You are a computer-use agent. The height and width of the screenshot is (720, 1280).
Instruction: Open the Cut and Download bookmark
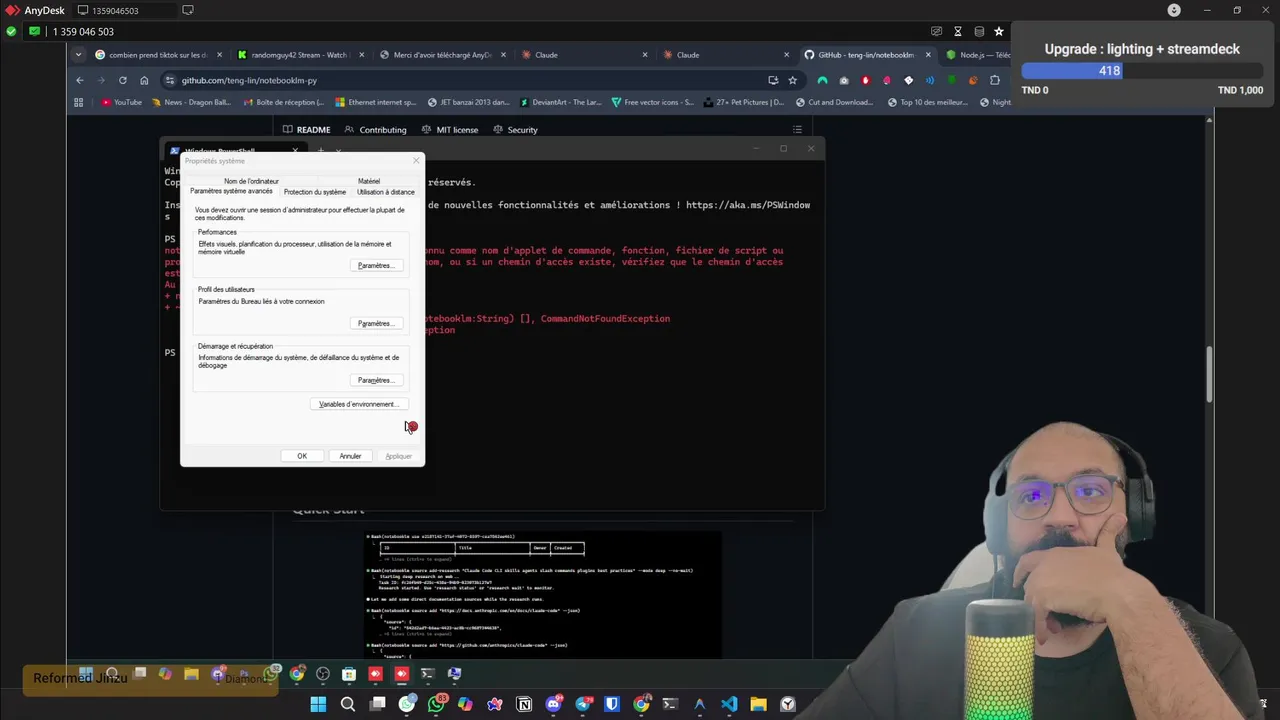(834, 102)
